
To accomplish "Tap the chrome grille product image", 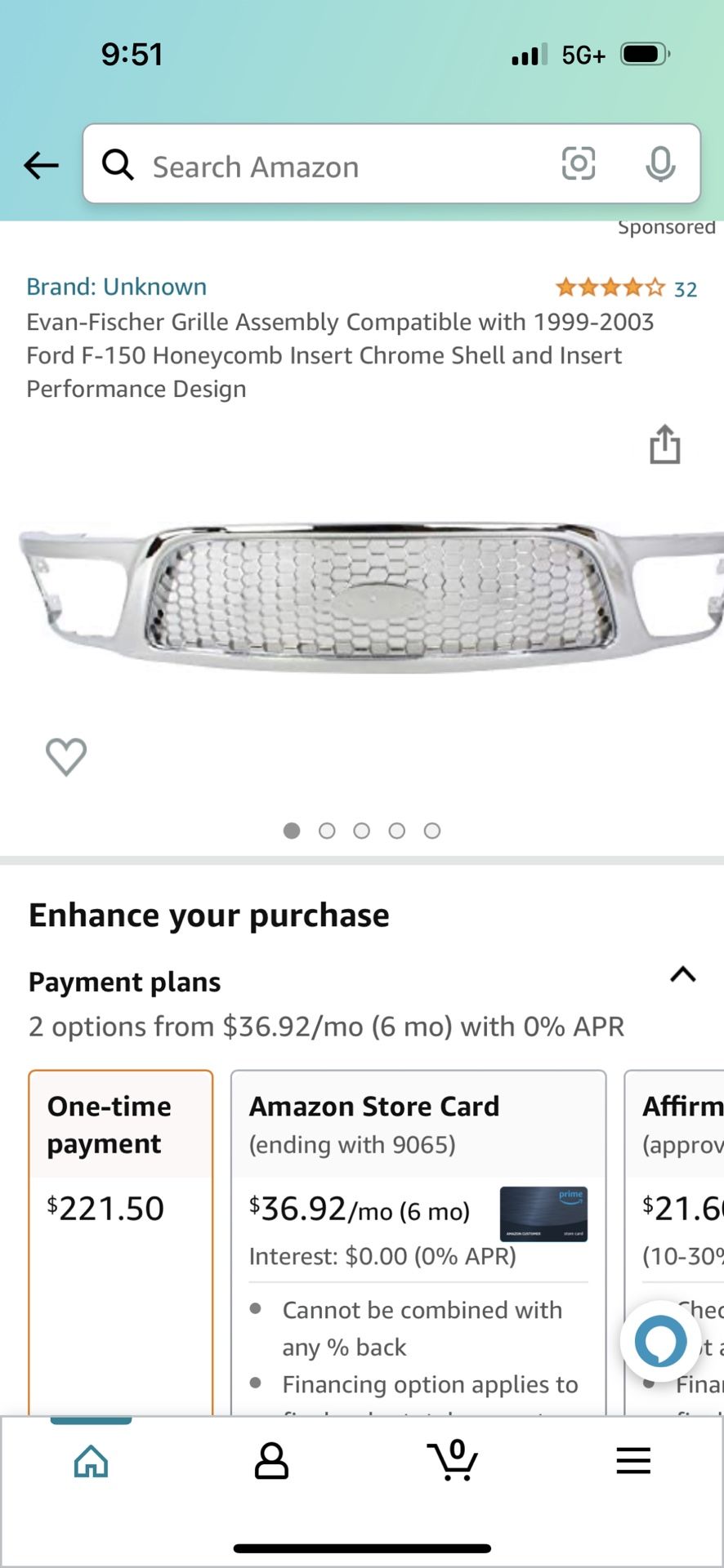I will coord(362,596).
